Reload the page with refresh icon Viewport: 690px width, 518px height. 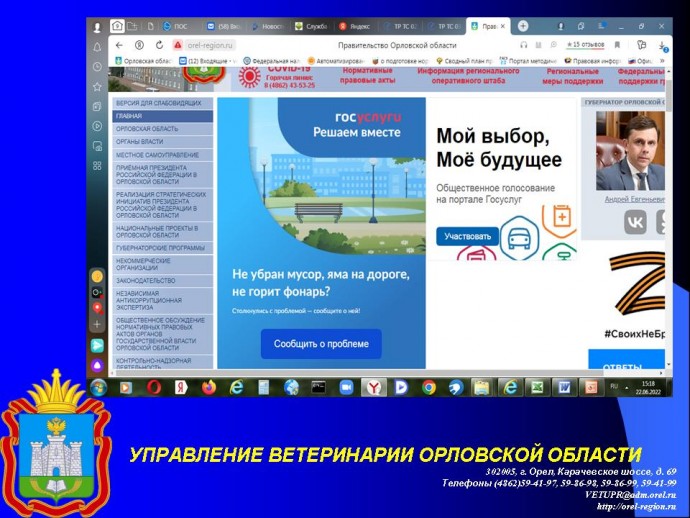coord(159,45)
